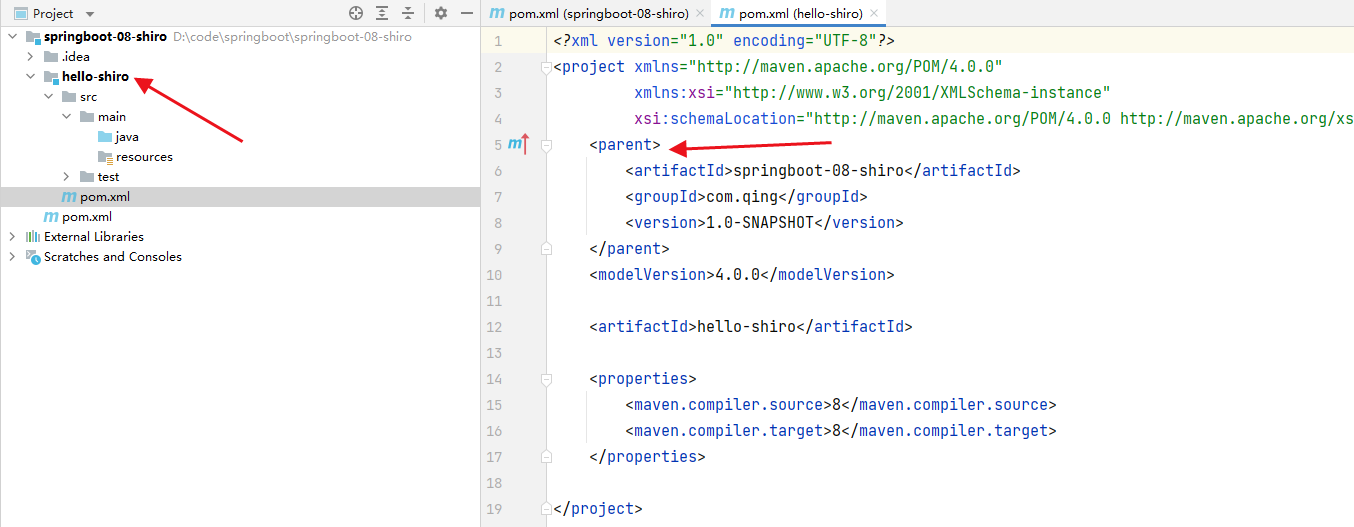Click the xsi:schemaLocation attribute on line 4

(x=994, y=119)
